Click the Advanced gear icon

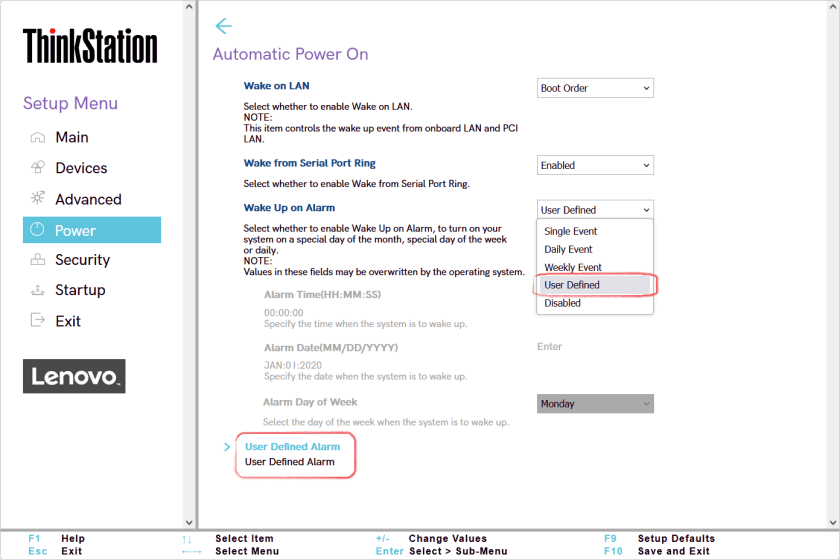tap(38, 198)
